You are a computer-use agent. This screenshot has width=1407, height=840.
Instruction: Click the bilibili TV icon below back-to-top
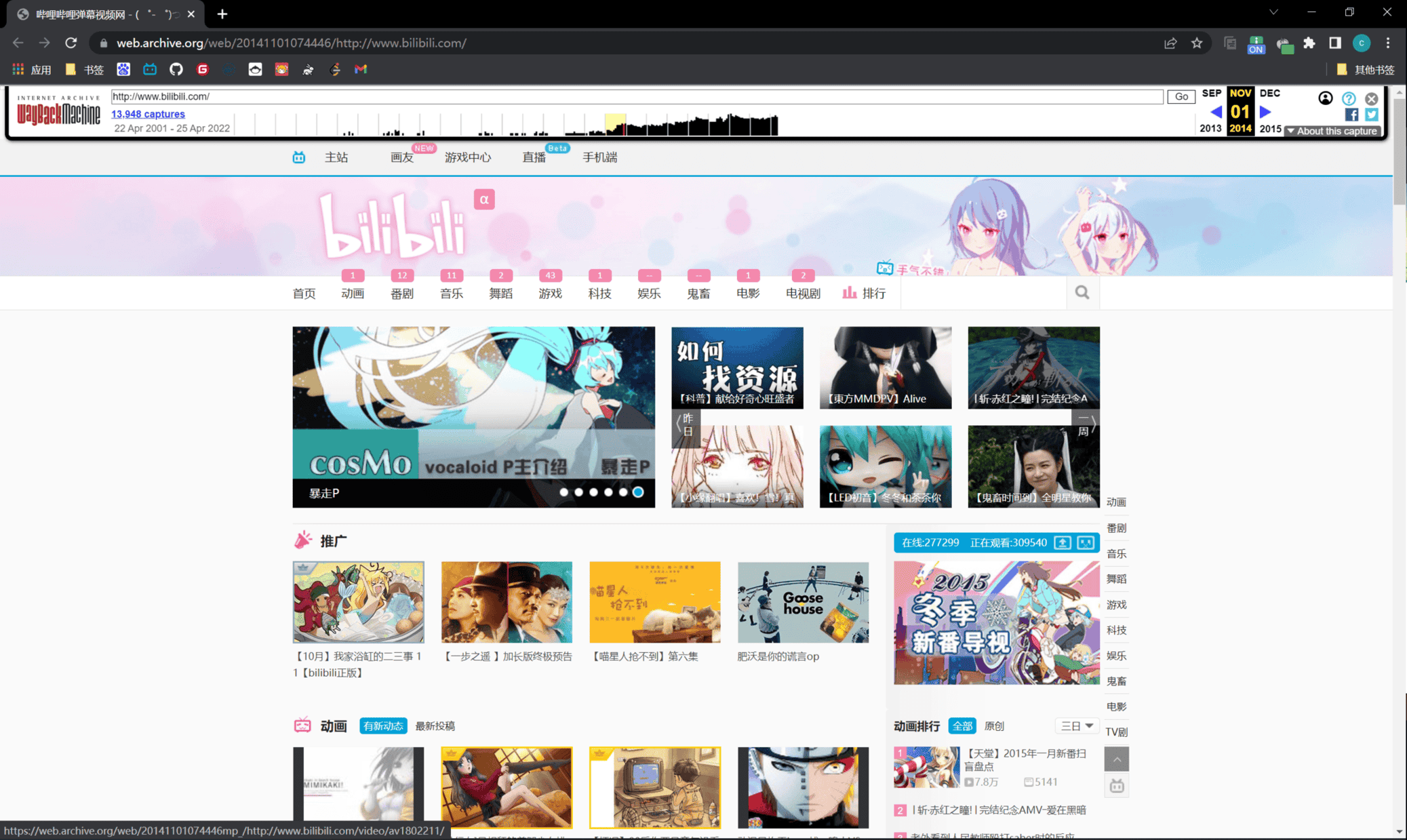[x=1116, y=786]
